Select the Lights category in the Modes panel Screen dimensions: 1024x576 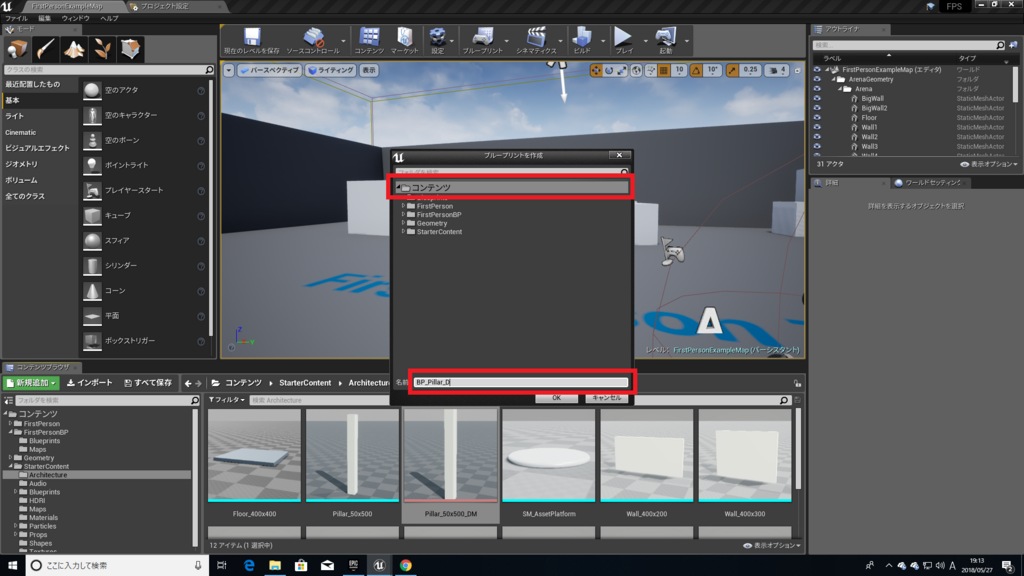[14, 116]
